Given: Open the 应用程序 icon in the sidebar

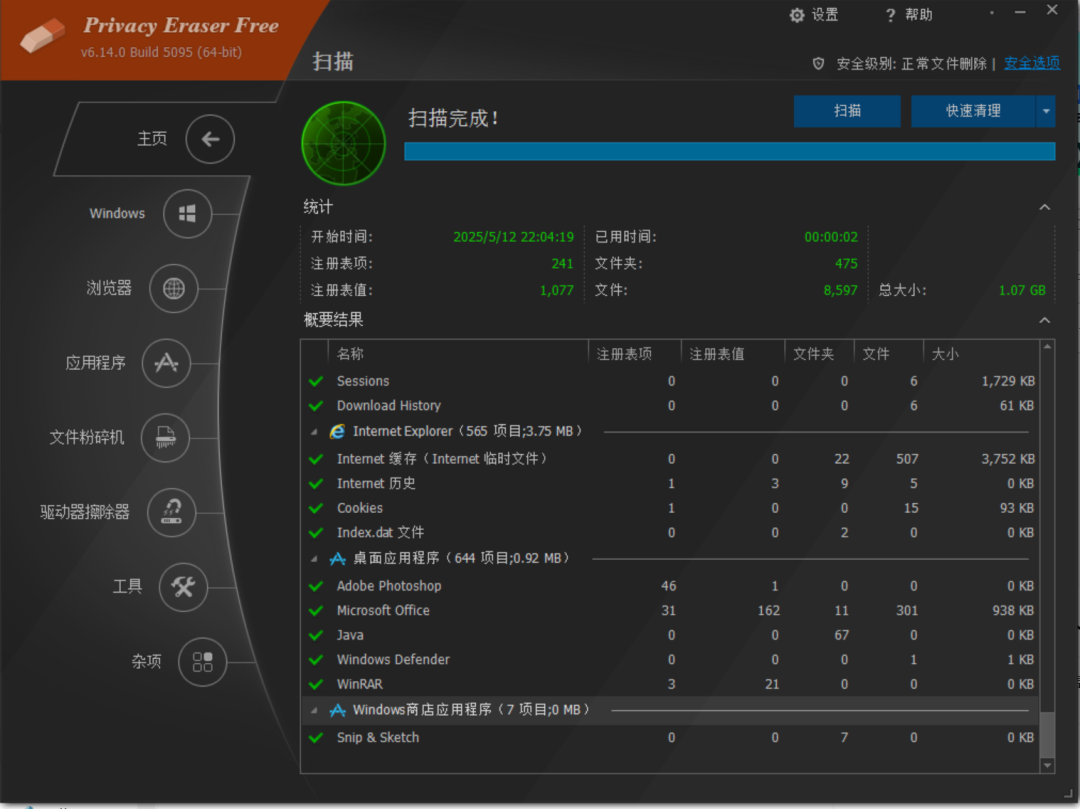Looking at the screenshot, I should [x=166, y=363].
